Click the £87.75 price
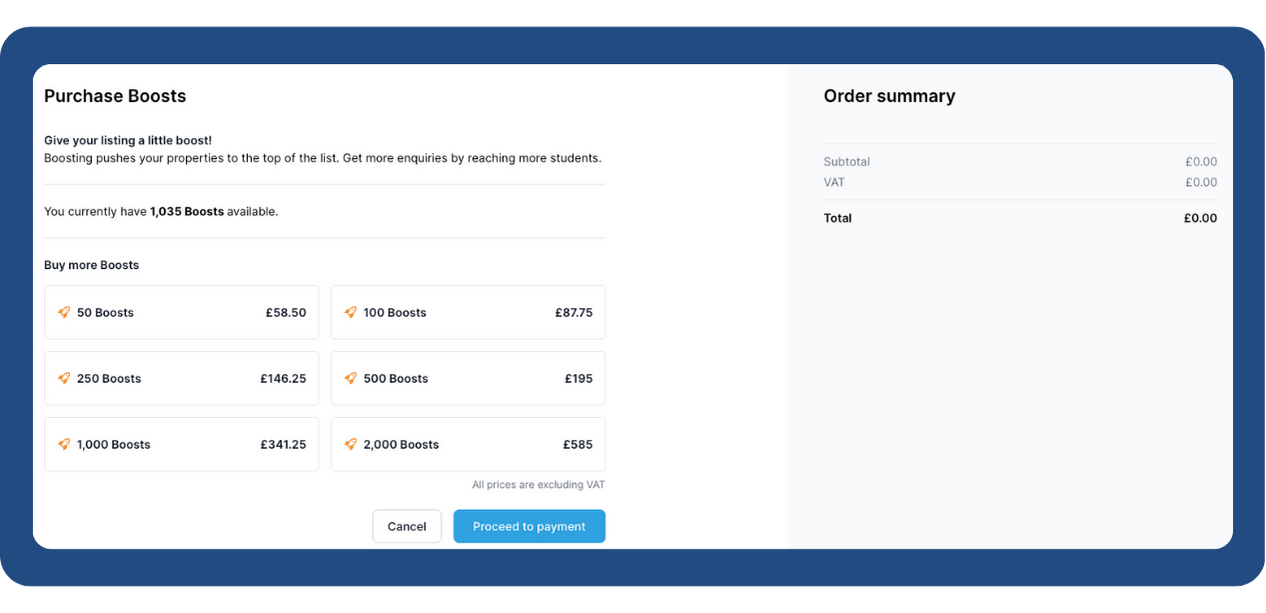 click(574, 313)
